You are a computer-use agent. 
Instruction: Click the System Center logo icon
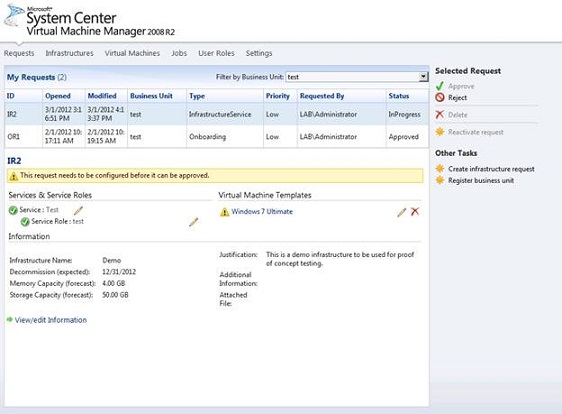(14, 15)
